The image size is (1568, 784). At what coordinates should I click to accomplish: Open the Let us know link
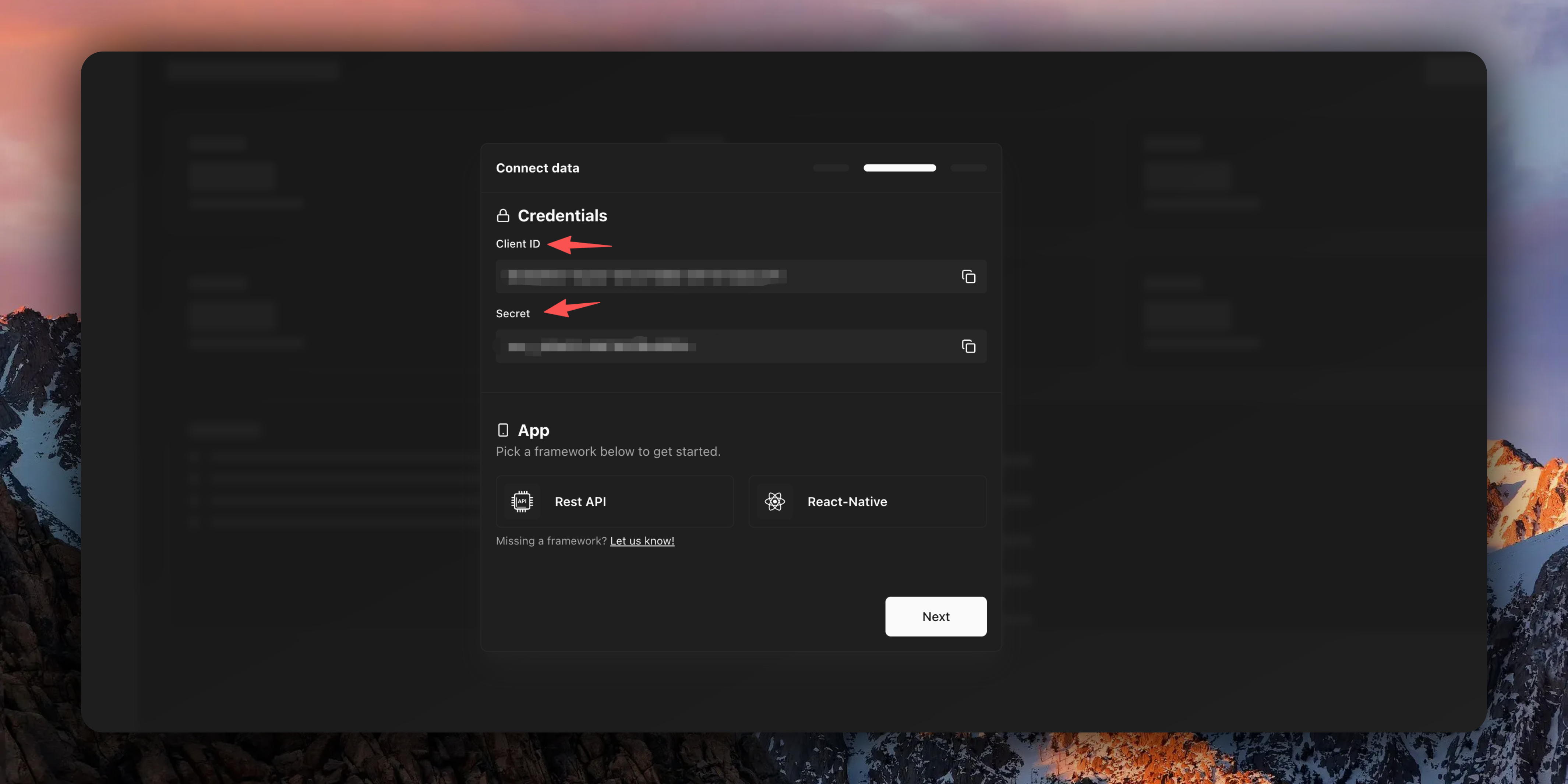pos(642,541)
